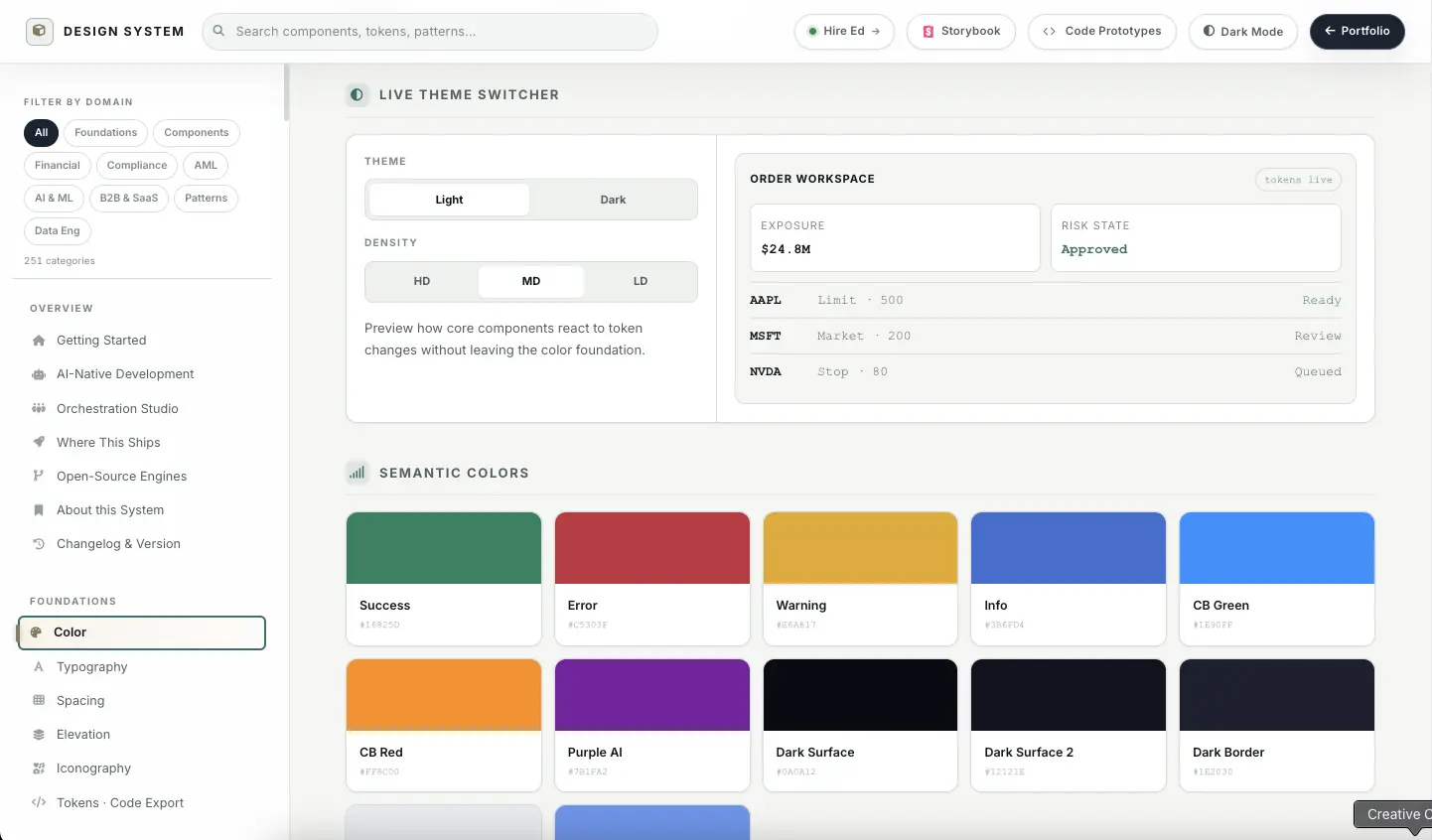The width and height of the screenshot is (1432, 840).
Task: Click the Risk State Approved card
Action: tap(1196, 237)
